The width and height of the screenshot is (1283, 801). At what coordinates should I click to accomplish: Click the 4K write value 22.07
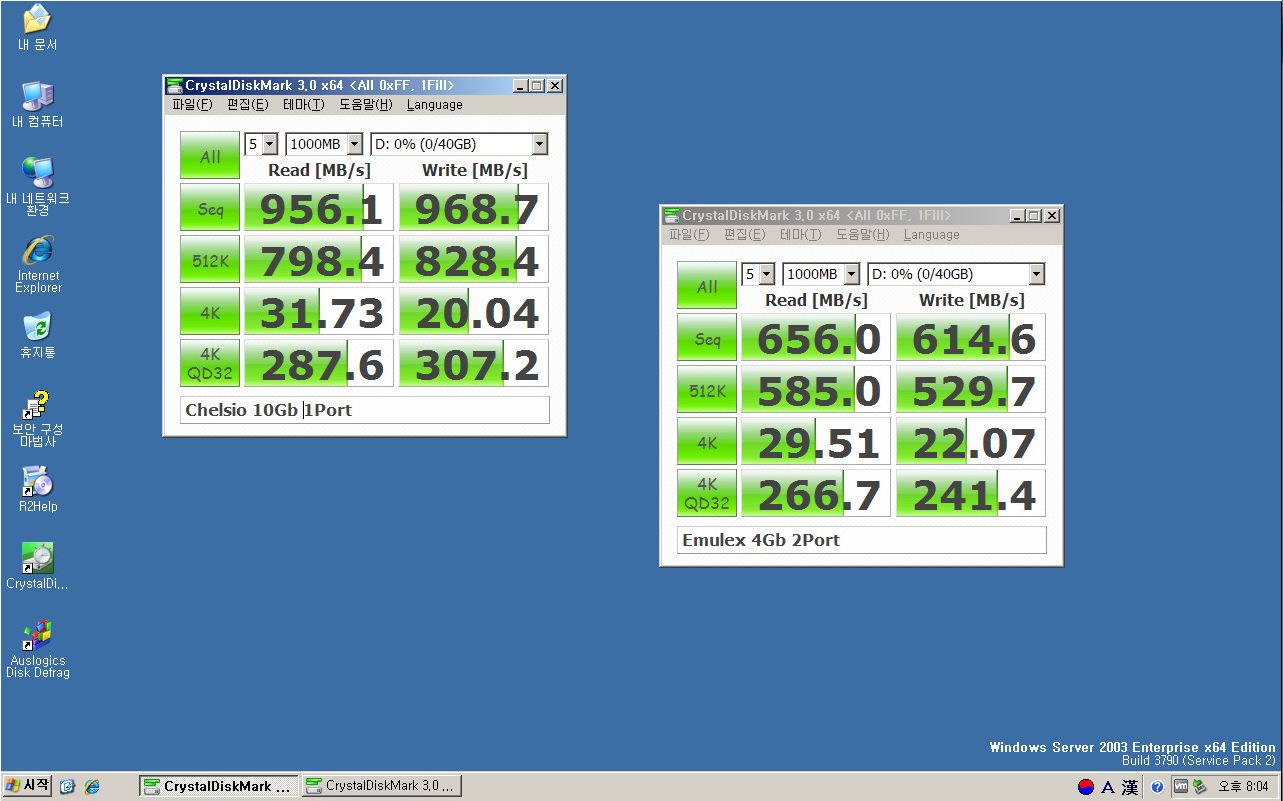pyautogui.click(x=971, y=443)
